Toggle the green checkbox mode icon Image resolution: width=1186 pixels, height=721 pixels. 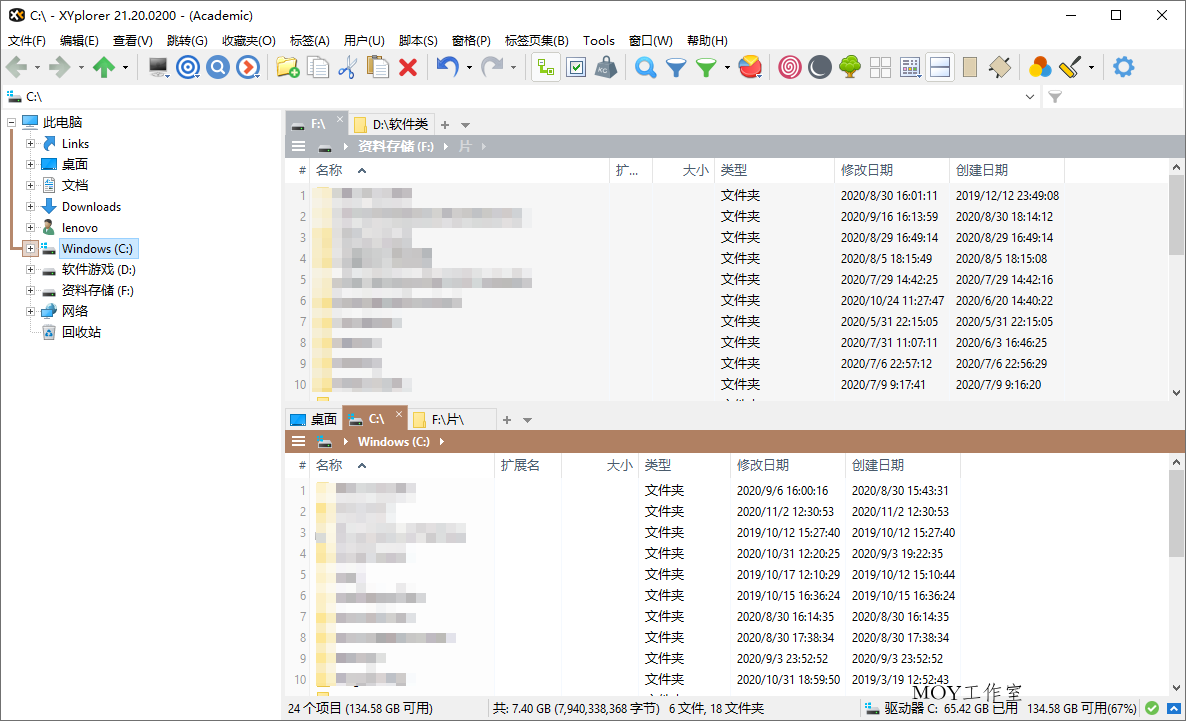click(575, 67)
